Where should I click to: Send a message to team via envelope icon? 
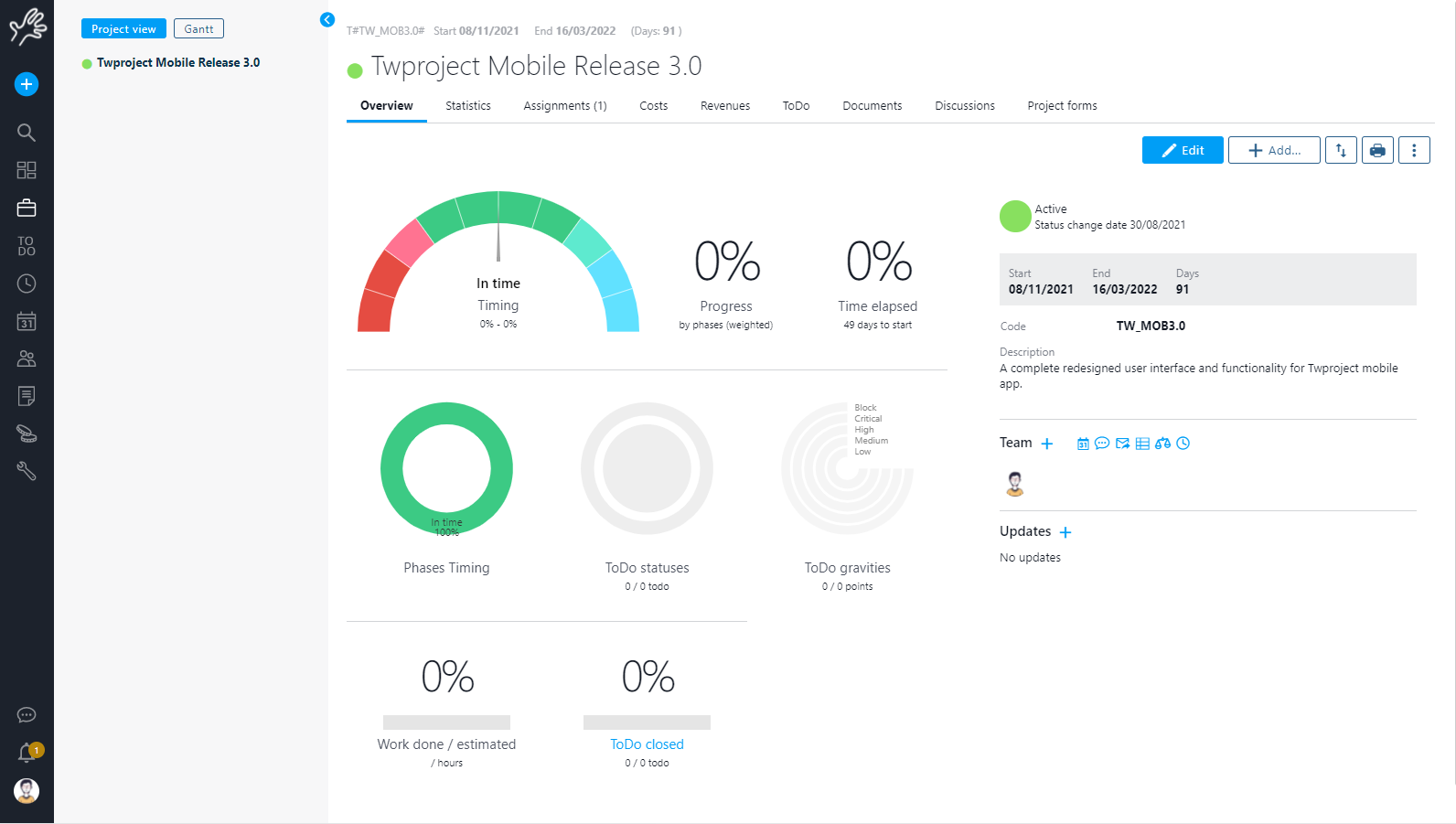[1122, 444]
